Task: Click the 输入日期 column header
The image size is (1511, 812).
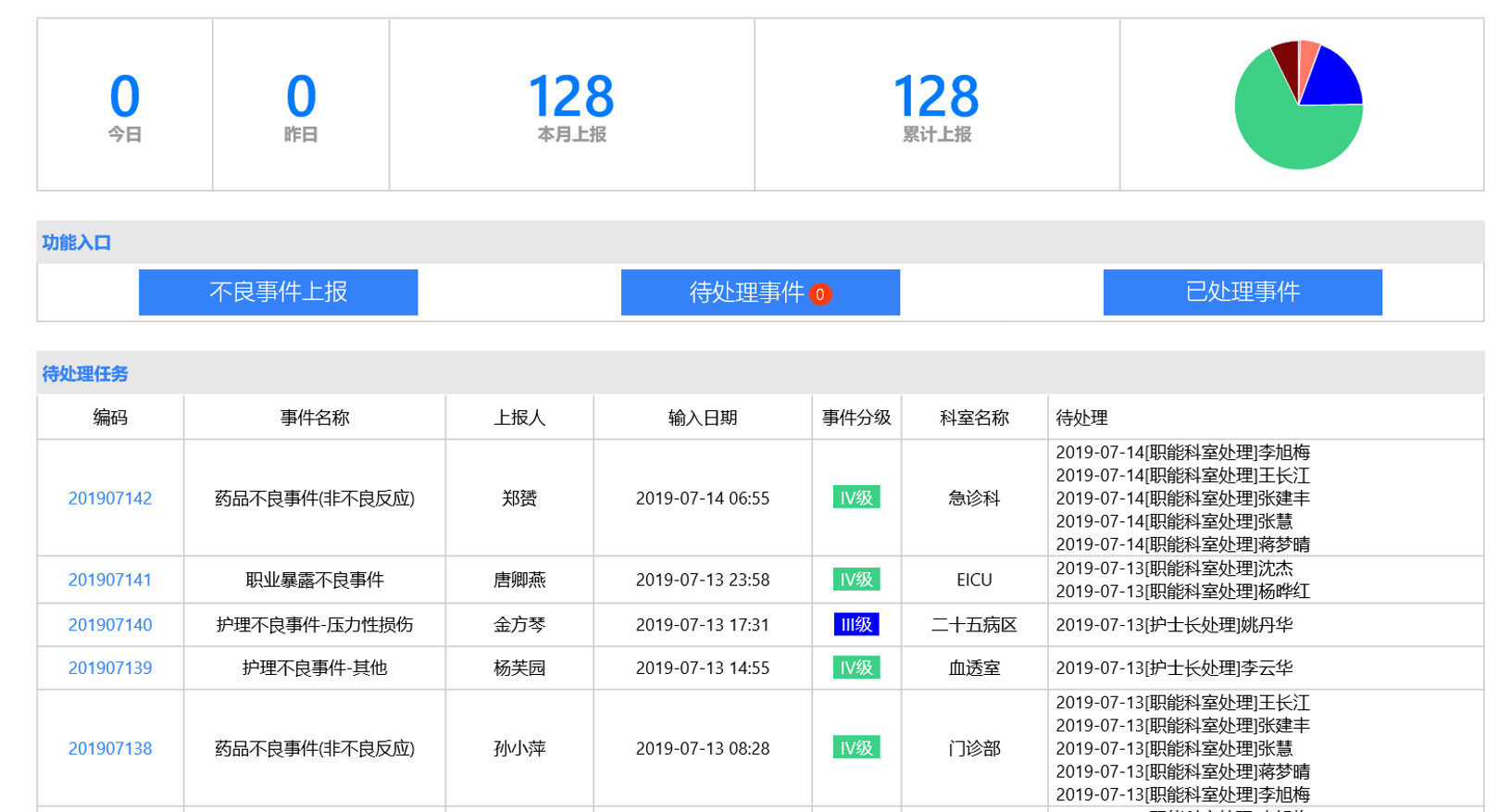Action: tap(702, 418)
